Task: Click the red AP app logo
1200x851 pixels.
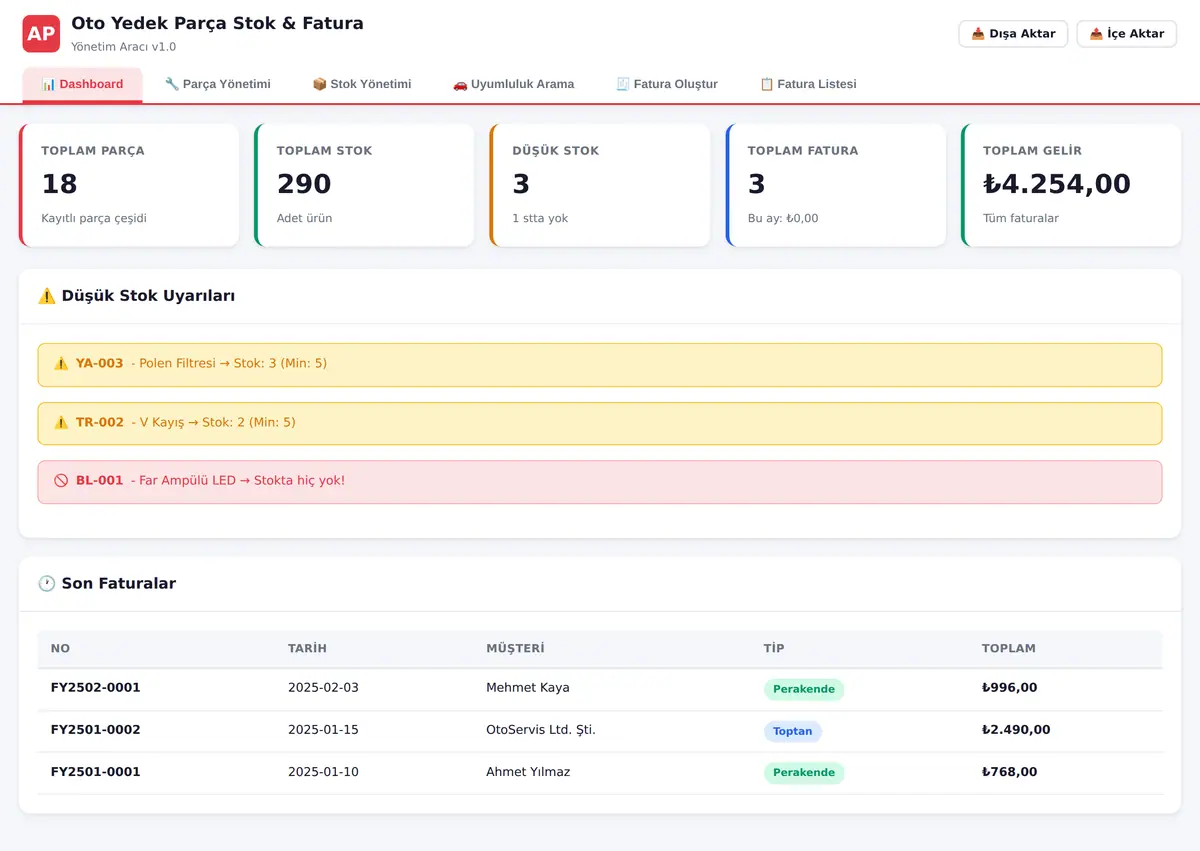Action: click(41, 33)
